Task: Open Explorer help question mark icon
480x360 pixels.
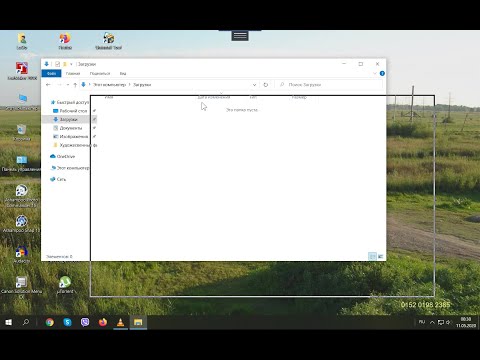Action: [x=382, y=73]
